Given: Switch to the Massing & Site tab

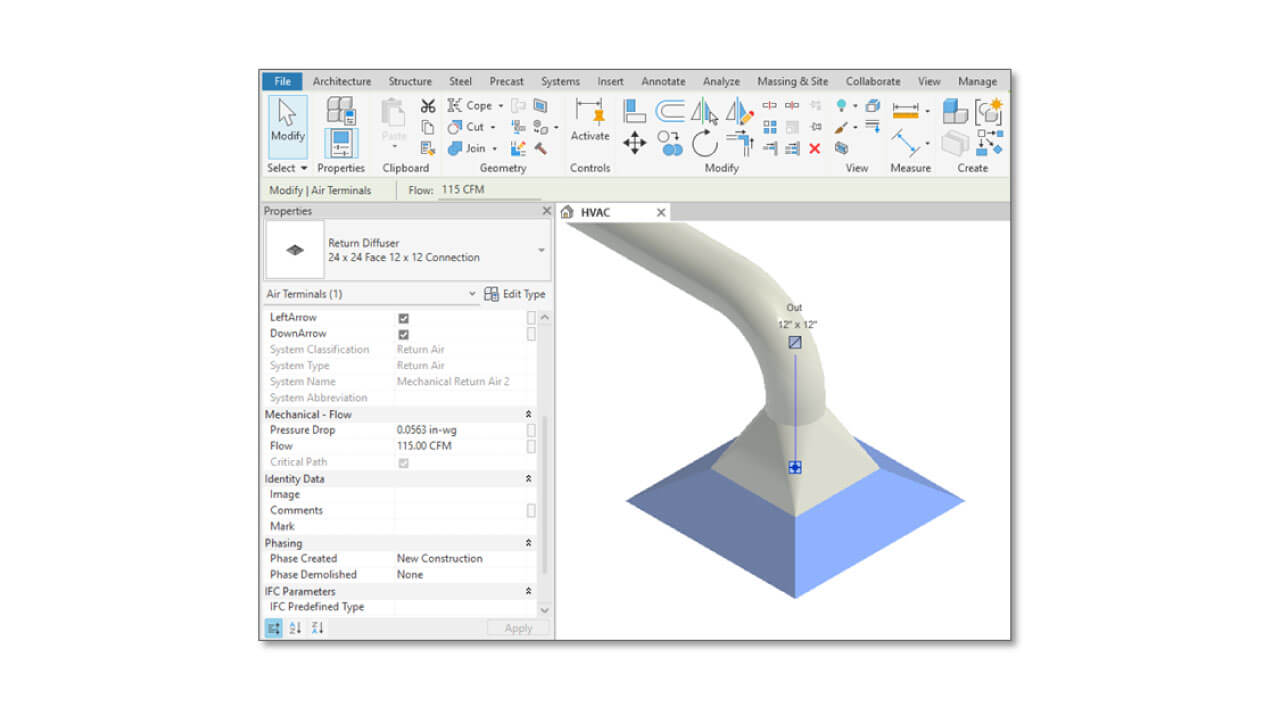Looking at the screenshot, I should pyautogui.click(x=793, y=81).
